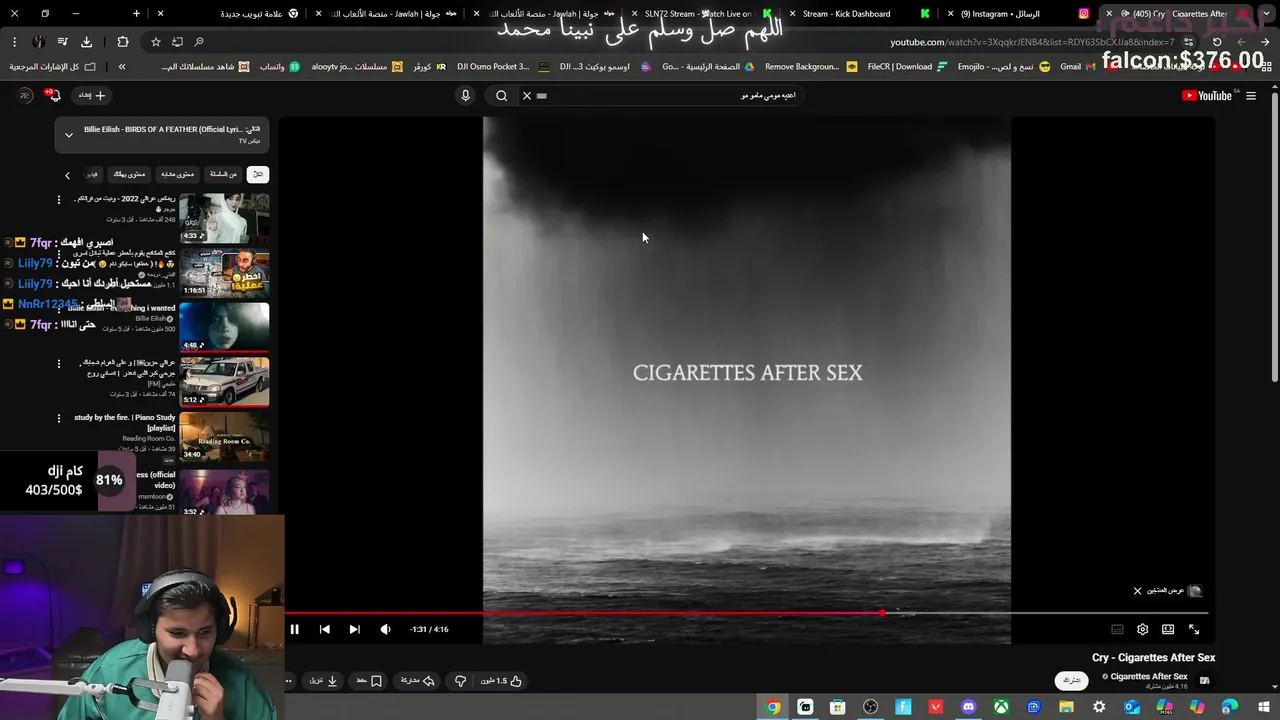The width and height of the screenshot is (1280, 720).
Task: Open YouTube hamburger guide menu
Action: (1251, 96)
